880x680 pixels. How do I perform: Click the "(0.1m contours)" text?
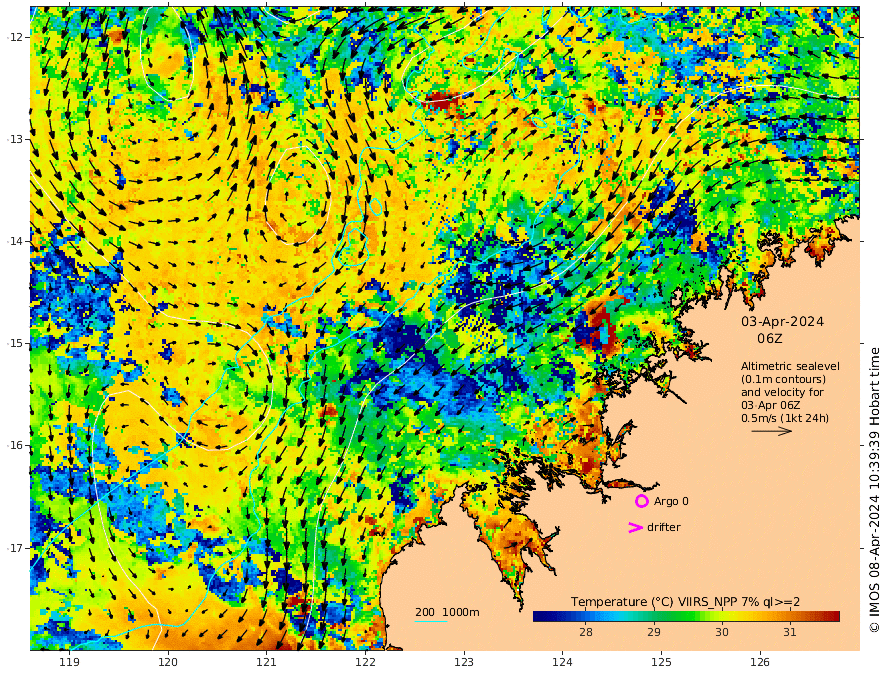[783, 379]
